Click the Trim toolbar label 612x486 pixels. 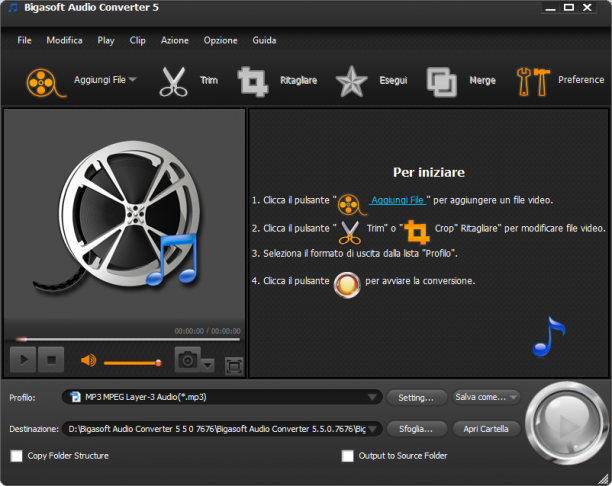(209, 80)
